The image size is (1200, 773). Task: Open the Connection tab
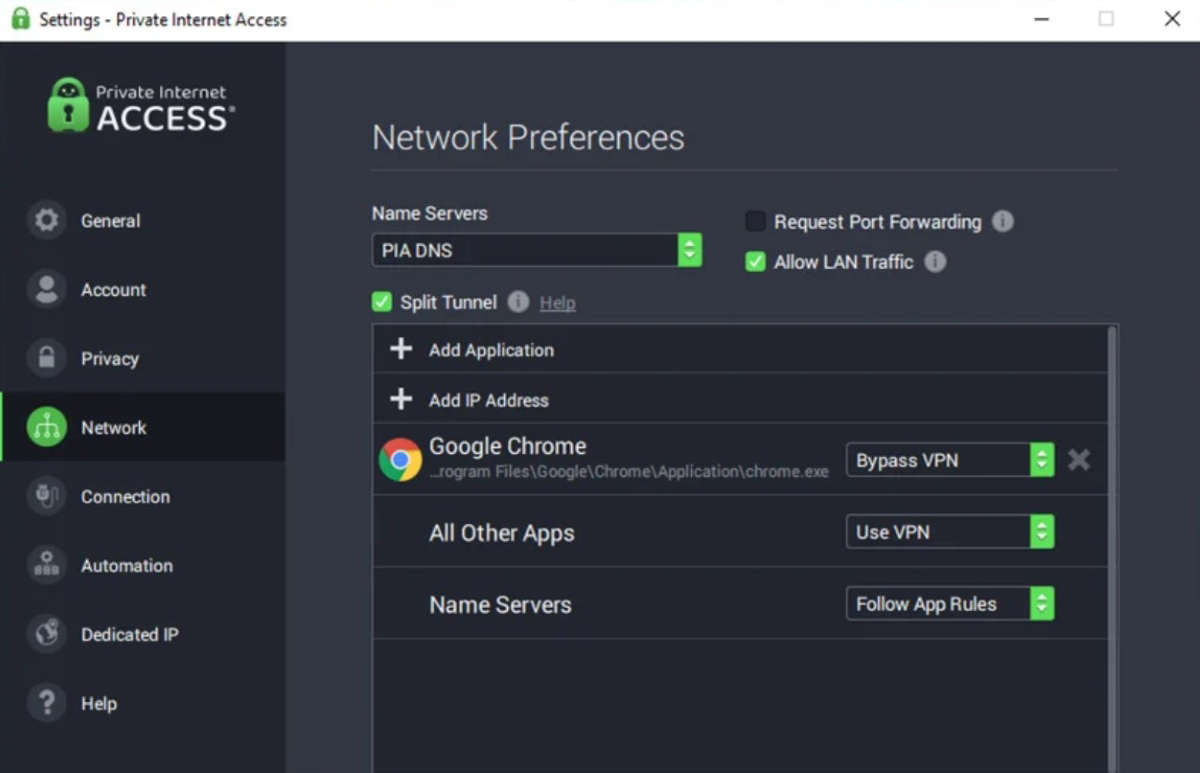click(143, 496)
